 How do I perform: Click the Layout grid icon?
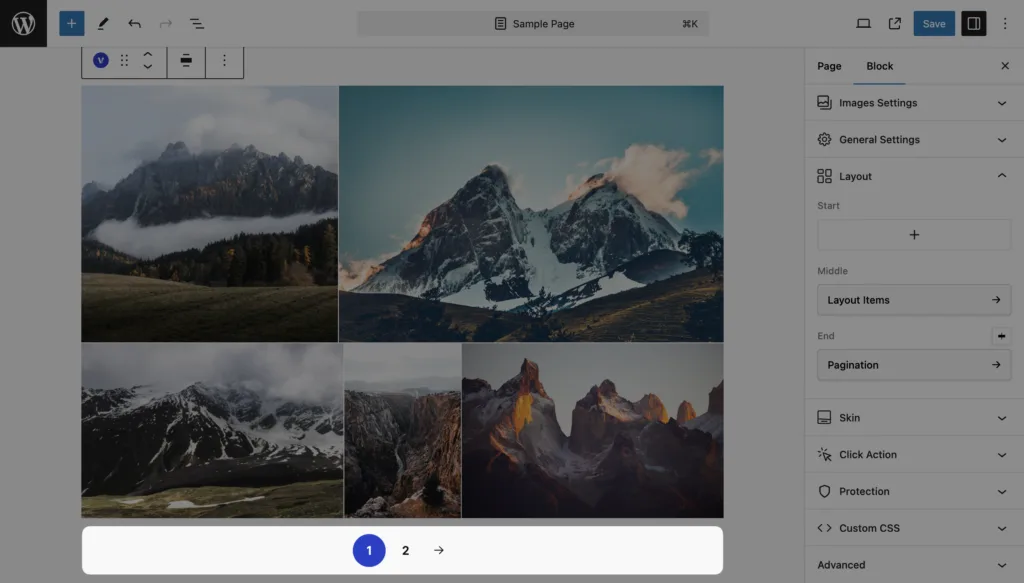pos(824,176)
